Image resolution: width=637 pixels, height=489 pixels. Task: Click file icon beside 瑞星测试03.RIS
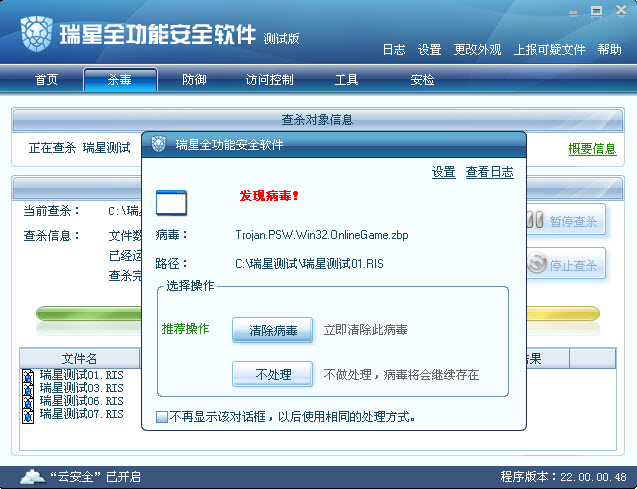click(x=28, y=389)
